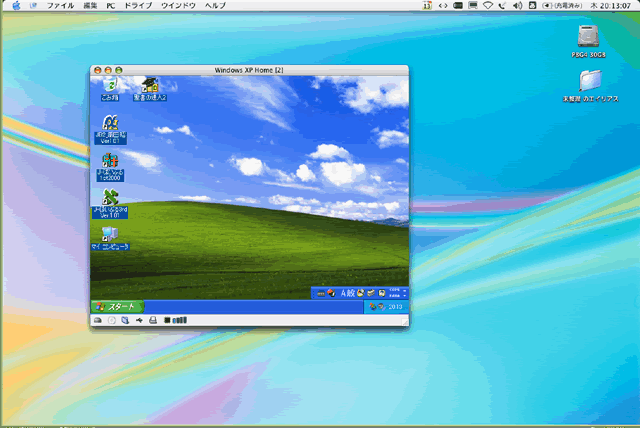Select the ごみ箱 recycle bin icon
This screenshot has width=640, height=428.
point(110,85)
